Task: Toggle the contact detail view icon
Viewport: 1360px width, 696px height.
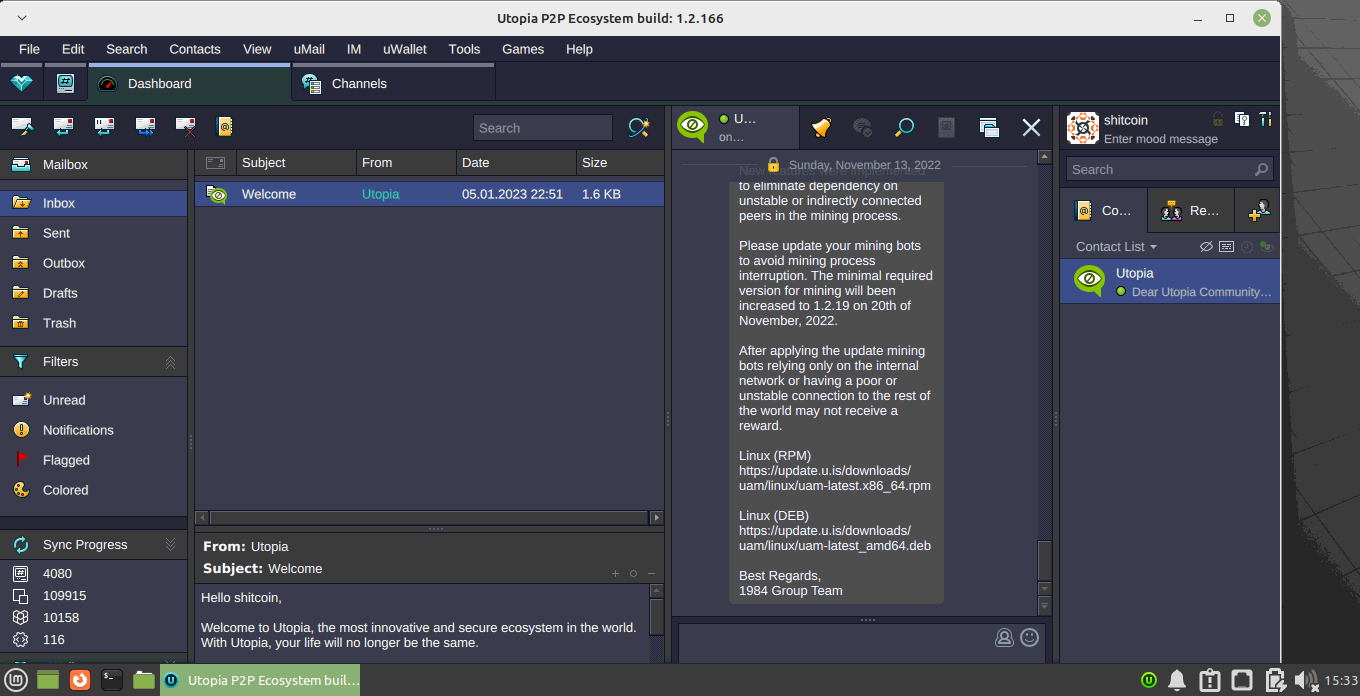Action: (1227, 247)
